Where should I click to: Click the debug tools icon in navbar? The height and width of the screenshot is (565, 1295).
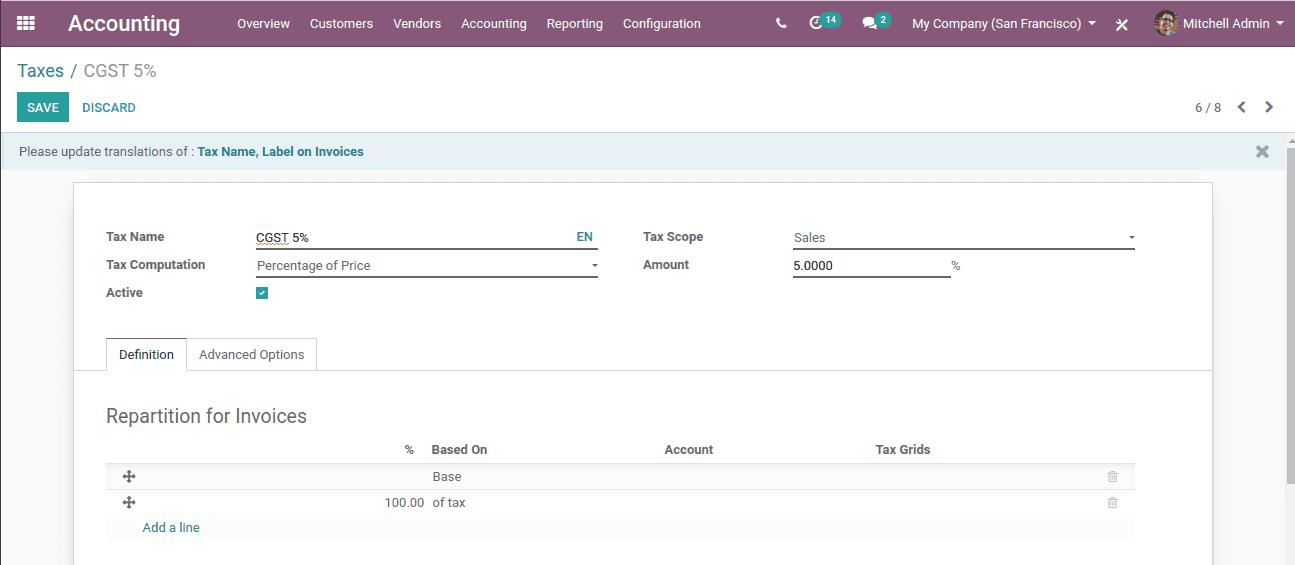pyautogui.click(x=1122, y=24)
